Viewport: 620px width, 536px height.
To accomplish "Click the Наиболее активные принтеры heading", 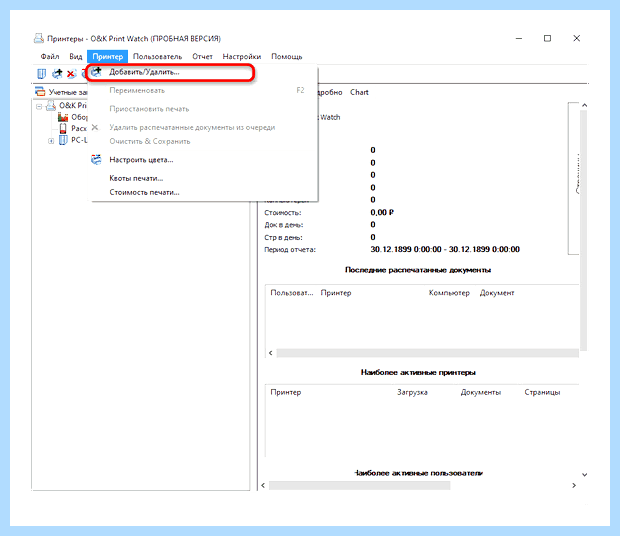I will (x=418, y=372).
